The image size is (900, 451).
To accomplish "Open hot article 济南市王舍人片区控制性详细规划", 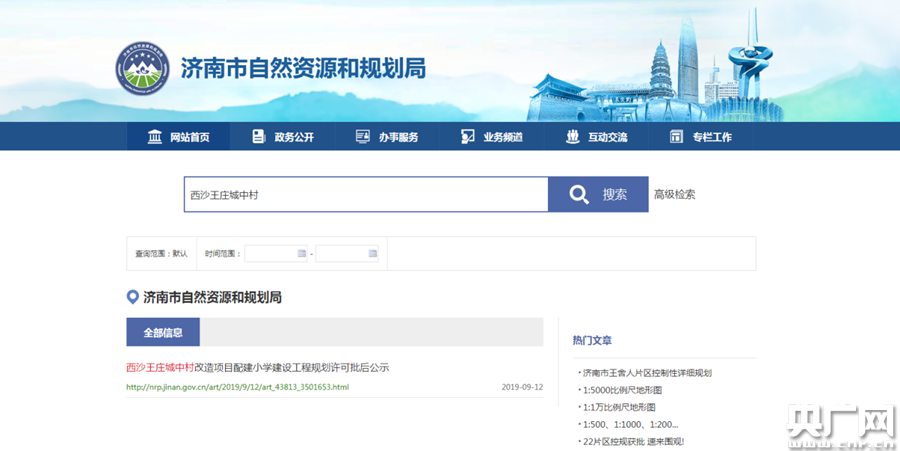I will [x=647, y=373].
